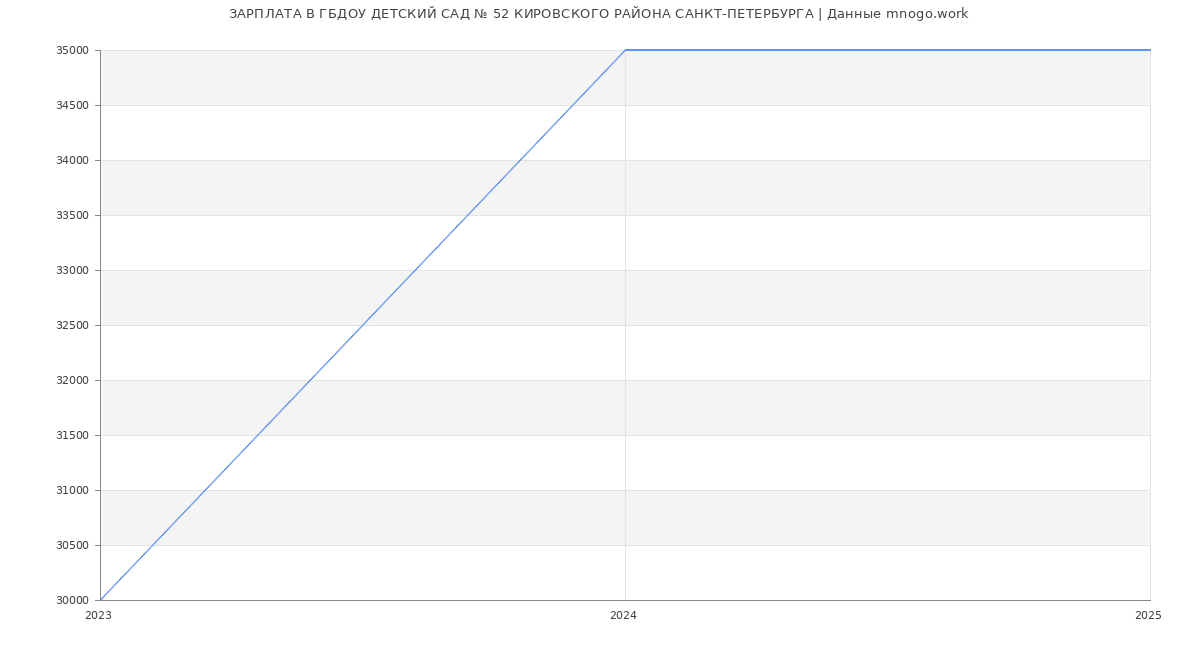Select the 35000 y-axis label
This screenshot has height=650, width=1200.
[x=73, y=51]
